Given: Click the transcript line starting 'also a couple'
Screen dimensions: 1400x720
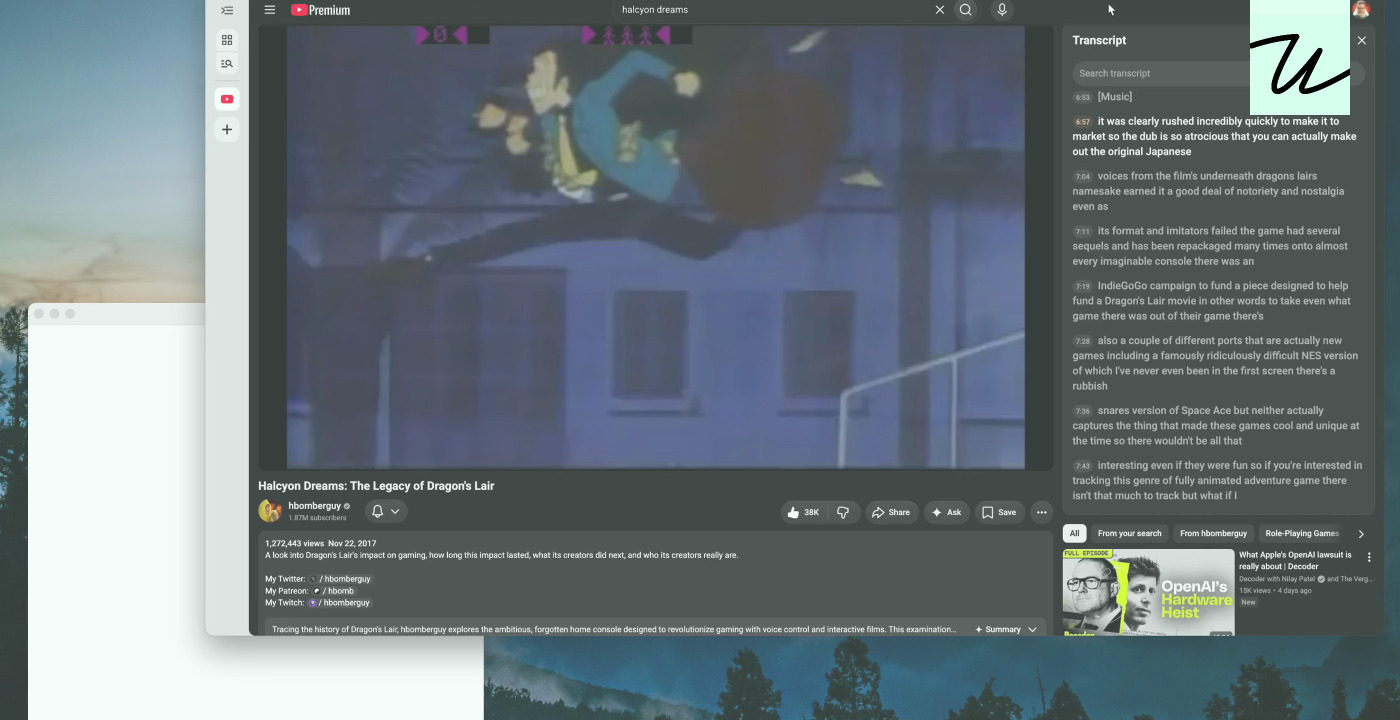Looking at the screenshot, I should 1217,363.
